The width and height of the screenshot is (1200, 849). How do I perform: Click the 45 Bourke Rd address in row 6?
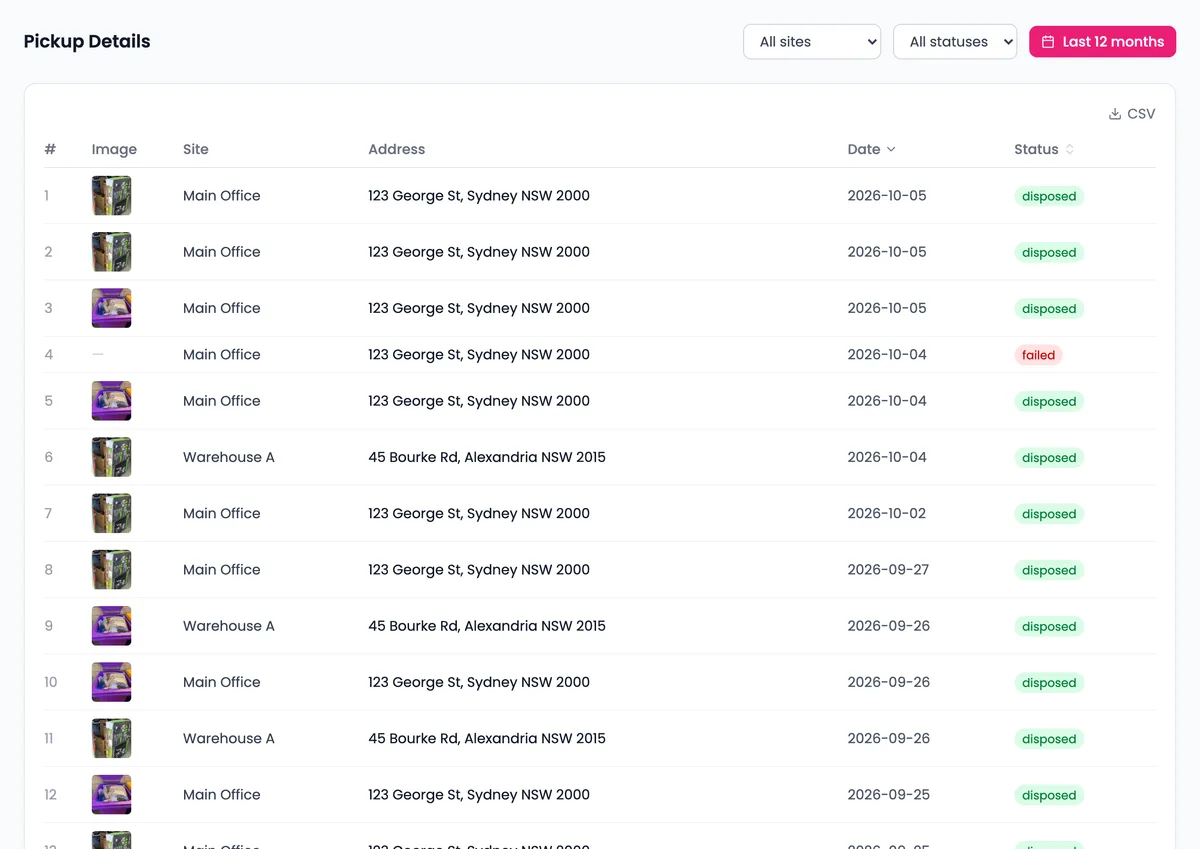[x=487, y=457]
